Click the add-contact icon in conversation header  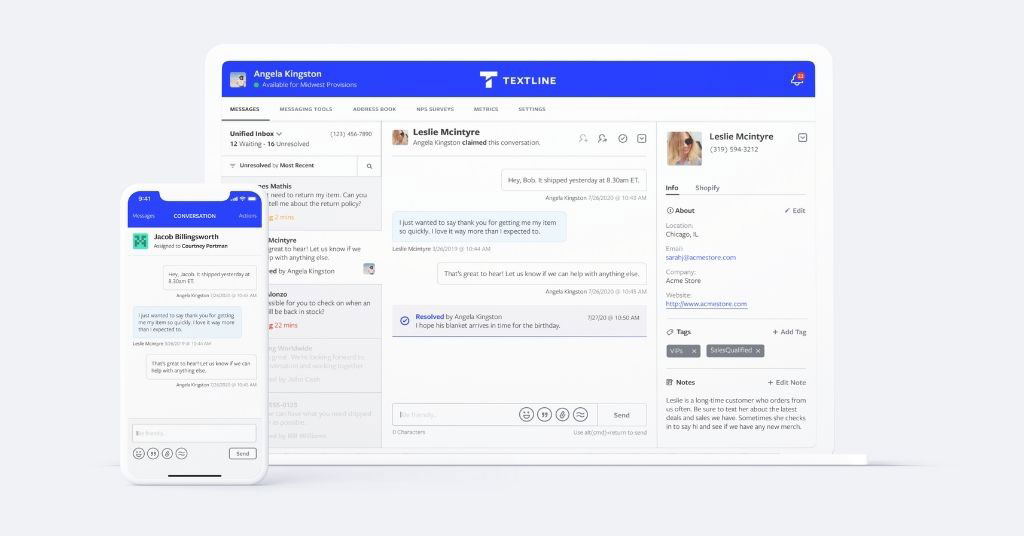pyautogui.click(x=583, y=138)
